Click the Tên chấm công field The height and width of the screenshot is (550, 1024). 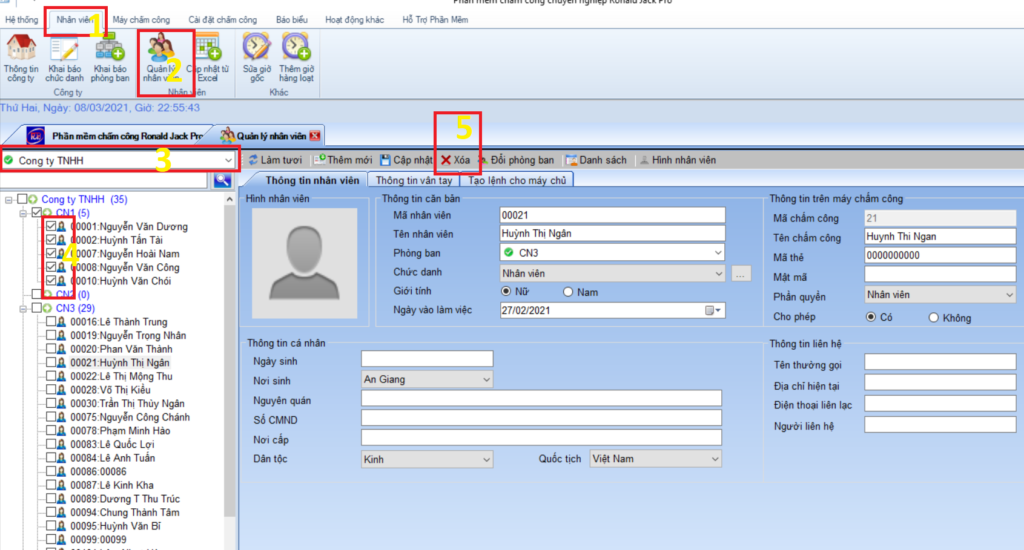tap(940, 237)
